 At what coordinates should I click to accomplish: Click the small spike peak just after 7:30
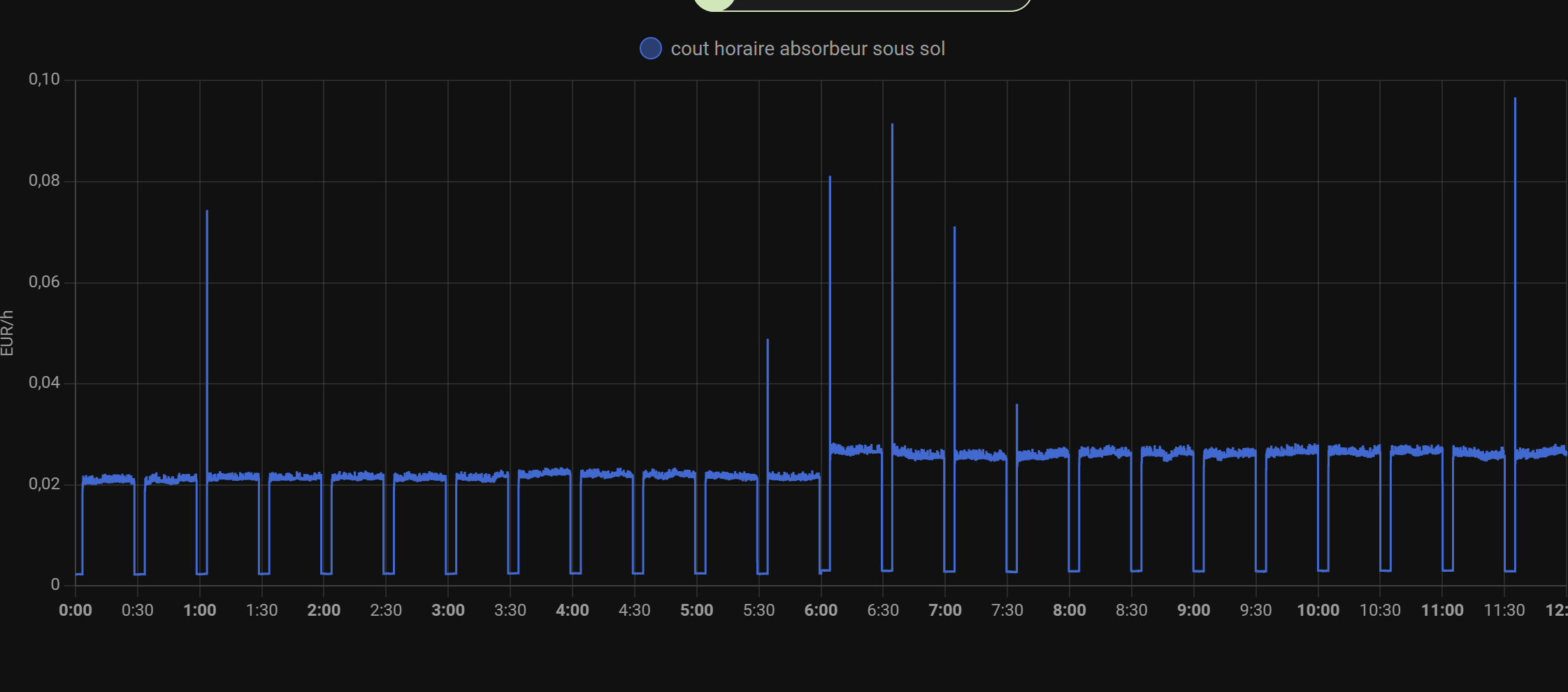(x=1016, y=405)
